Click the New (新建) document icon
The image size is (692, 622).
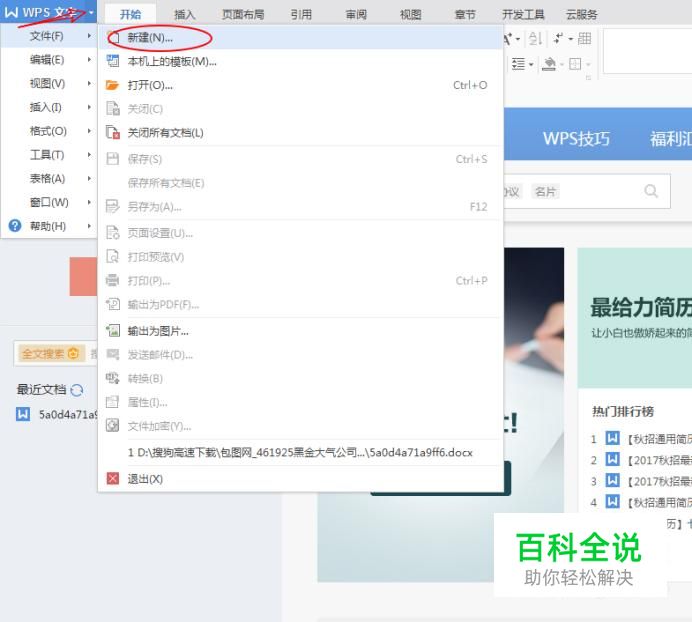coord(113,38)
